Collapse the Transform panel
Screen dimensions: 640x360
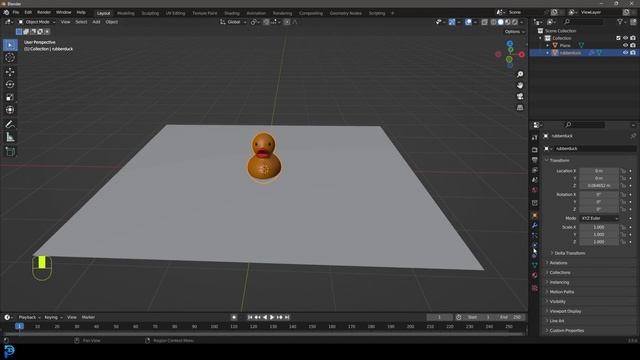pyautogui.click(x=559, y=160)
